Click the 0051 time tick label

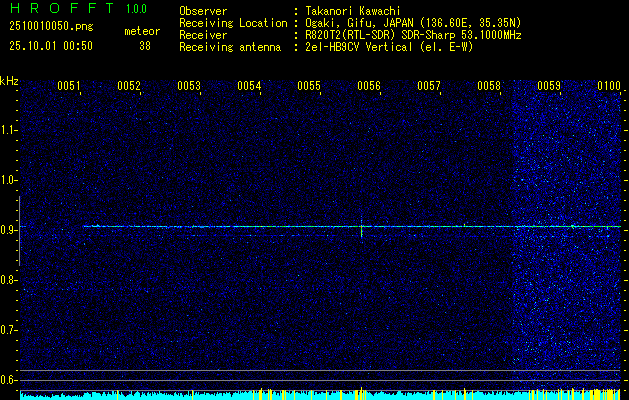tap(69, 85)
